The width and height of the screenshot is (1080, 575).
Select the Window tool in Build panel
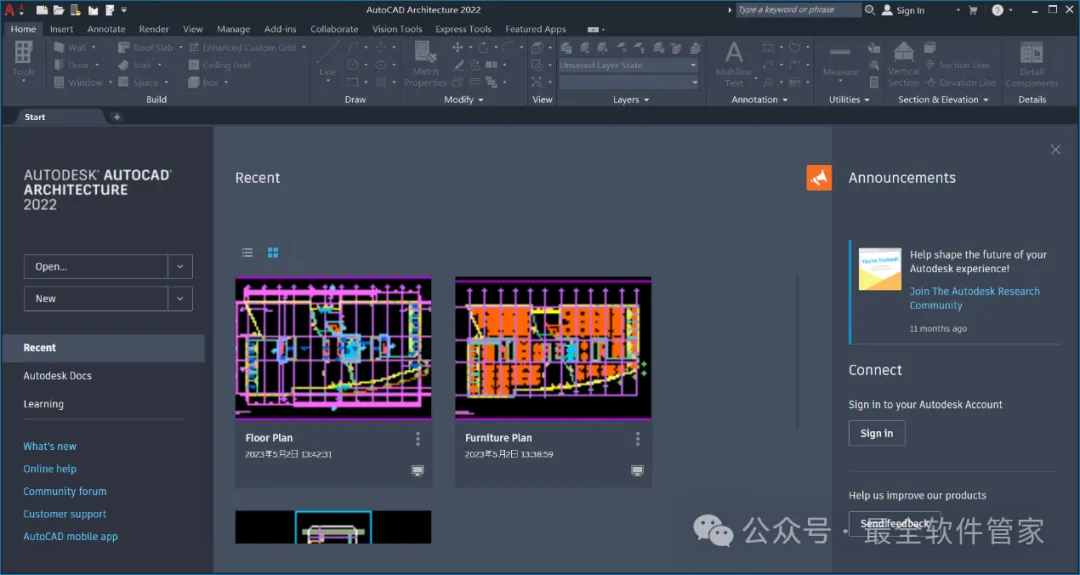pos(78,83)
